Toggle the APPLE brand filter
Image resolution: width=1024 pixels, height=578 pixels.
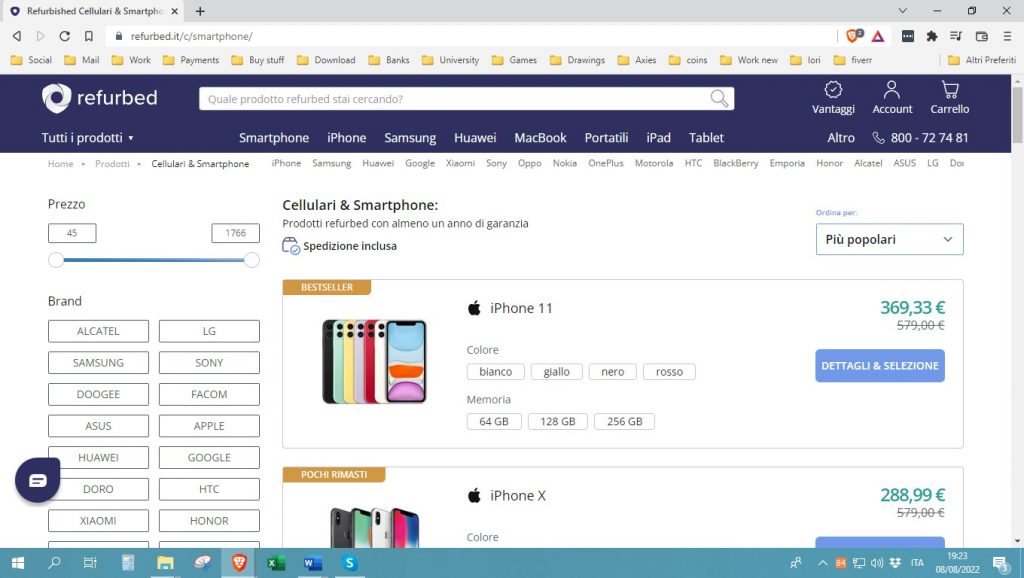click(209, 426)
